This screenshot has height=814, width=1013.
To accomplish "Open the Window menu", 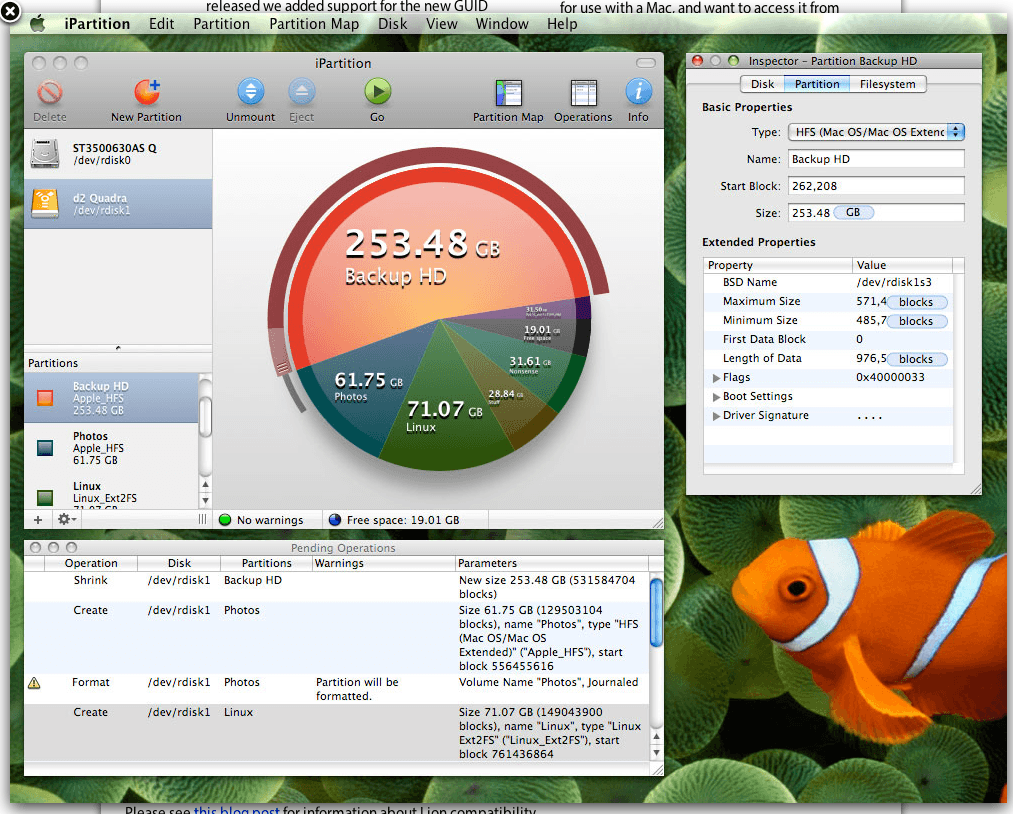I will (x=502, y=24).
